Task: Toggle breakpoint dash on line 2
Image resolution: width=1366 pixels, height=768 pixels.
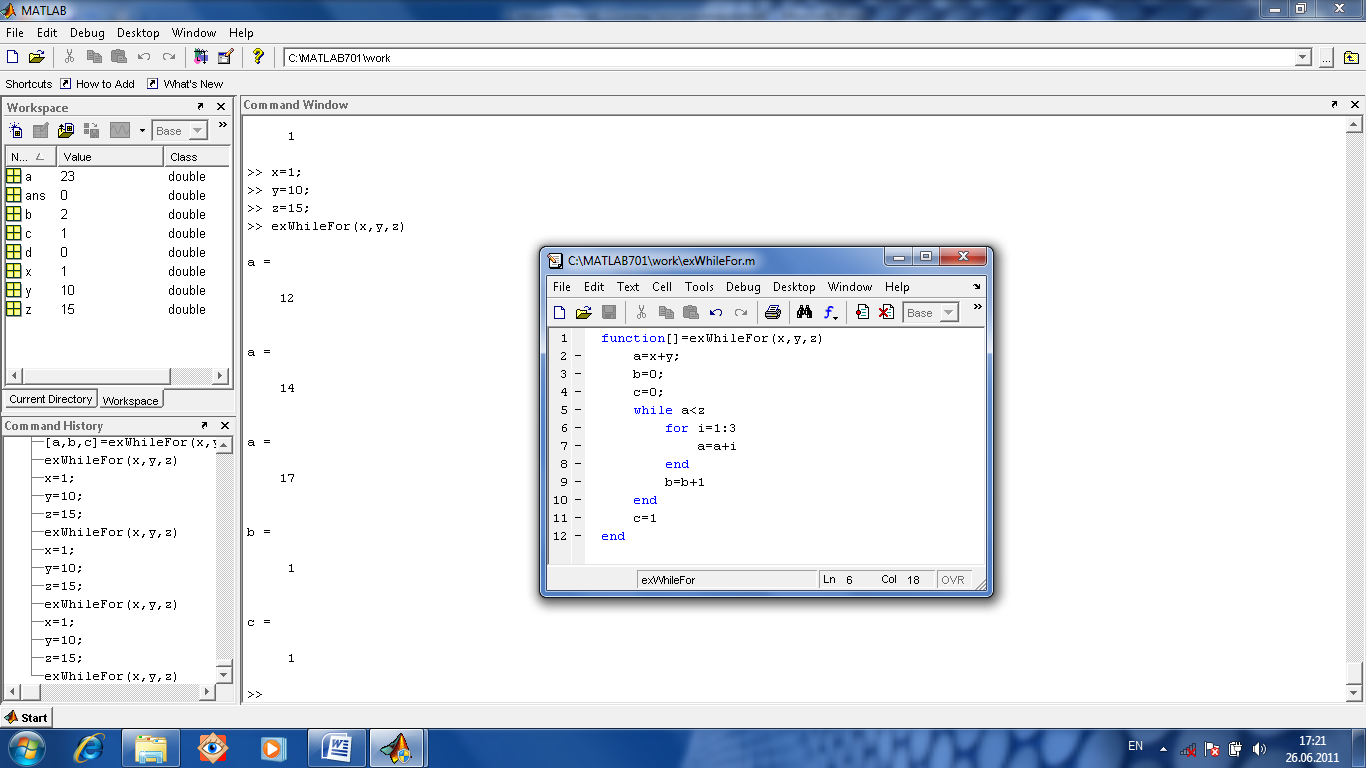Action: [x=578, y=356]
